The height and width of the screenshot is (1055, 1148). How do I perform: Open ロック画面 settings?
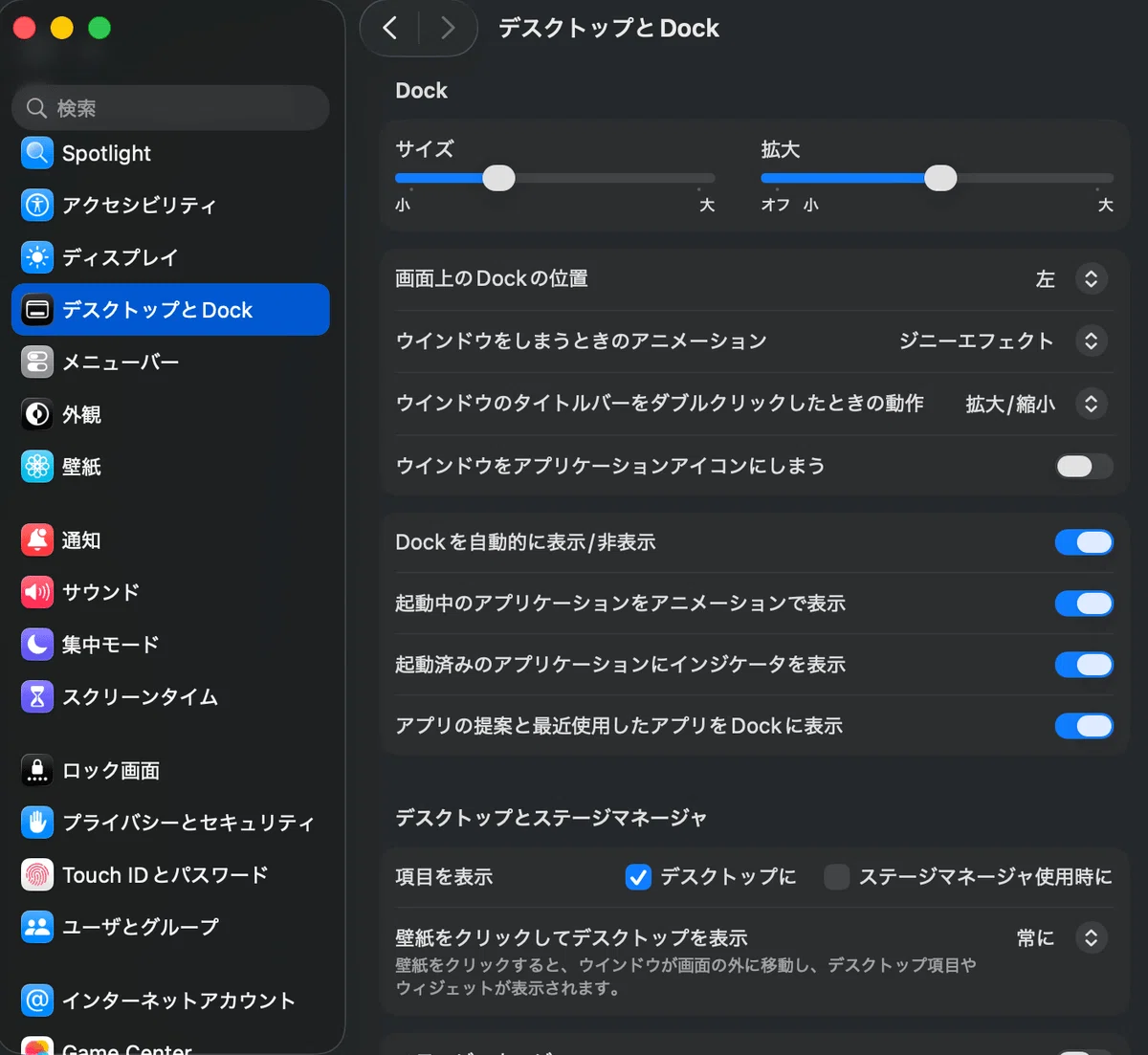170,770
